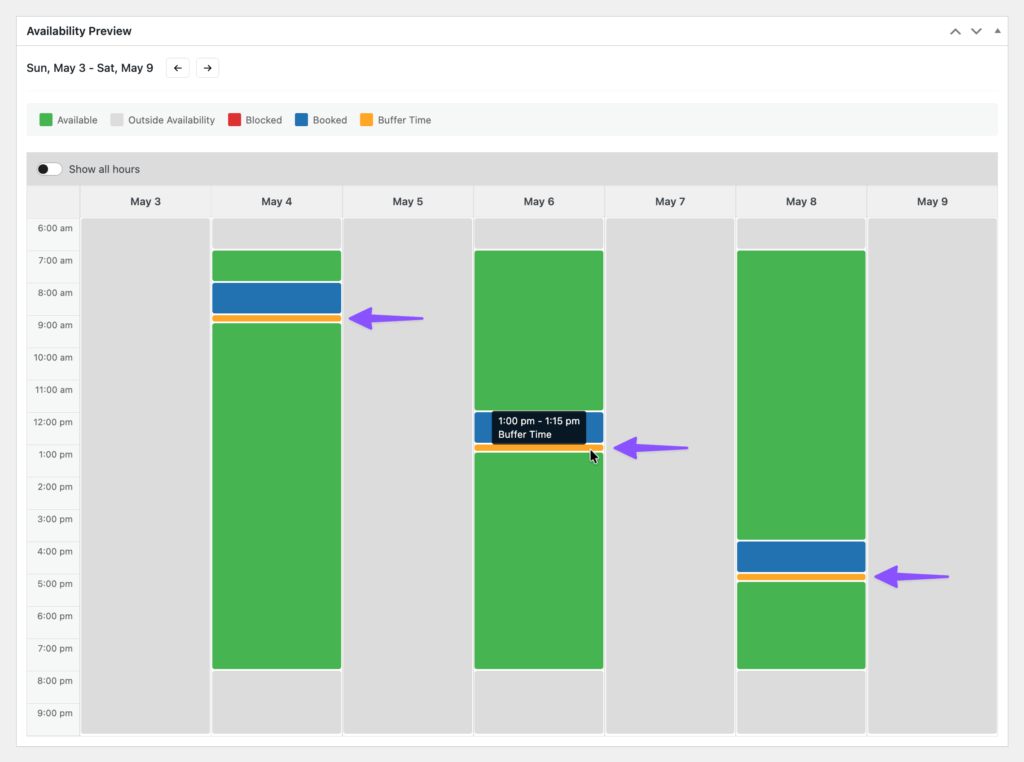The image size is (1024, 762).
Task: Click the booked slot on May 4
Action: 276,298
